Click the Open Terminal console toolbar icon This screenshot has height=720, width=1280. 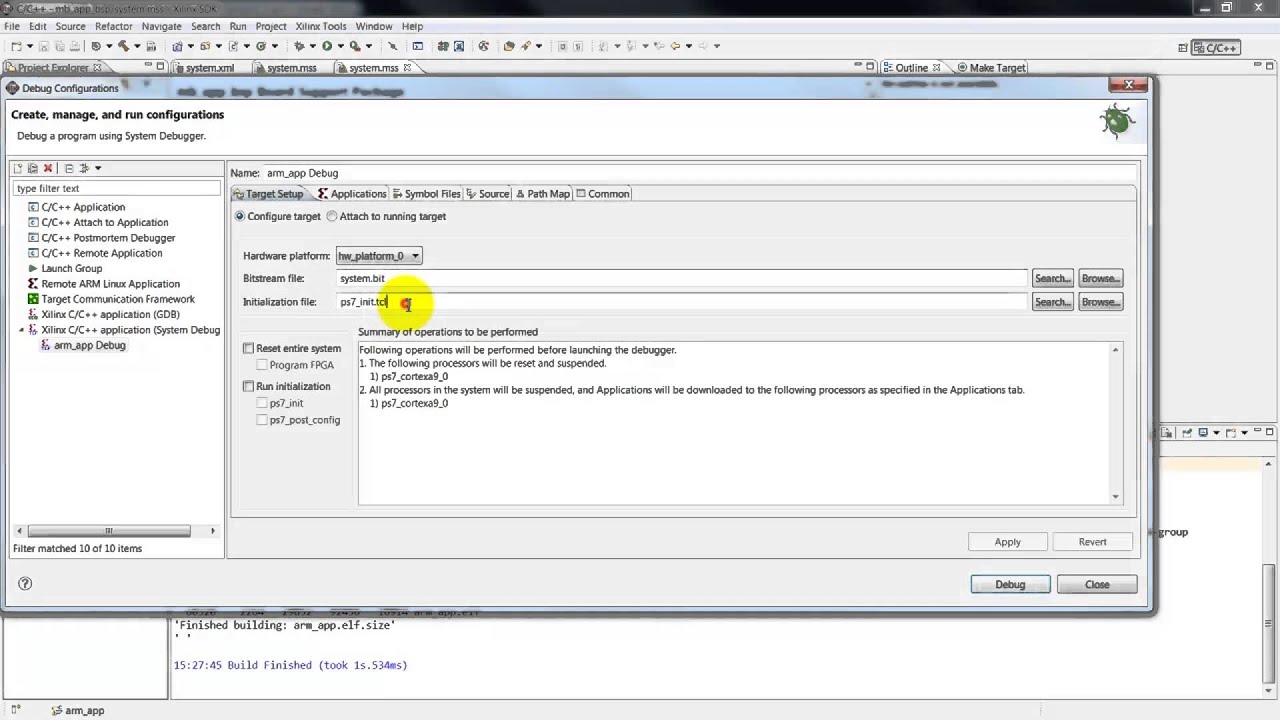418,46
